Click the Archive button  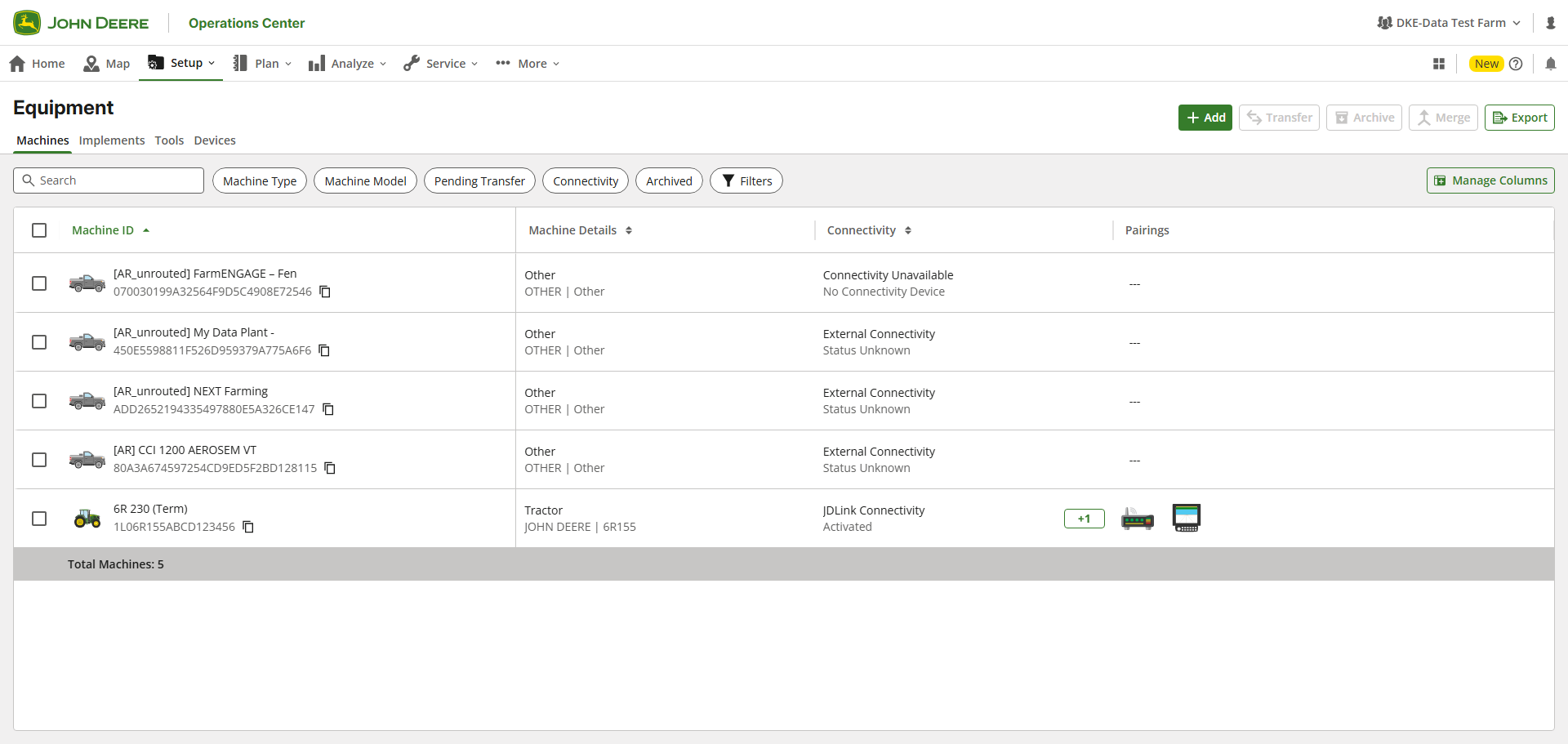pos(1364,118)
